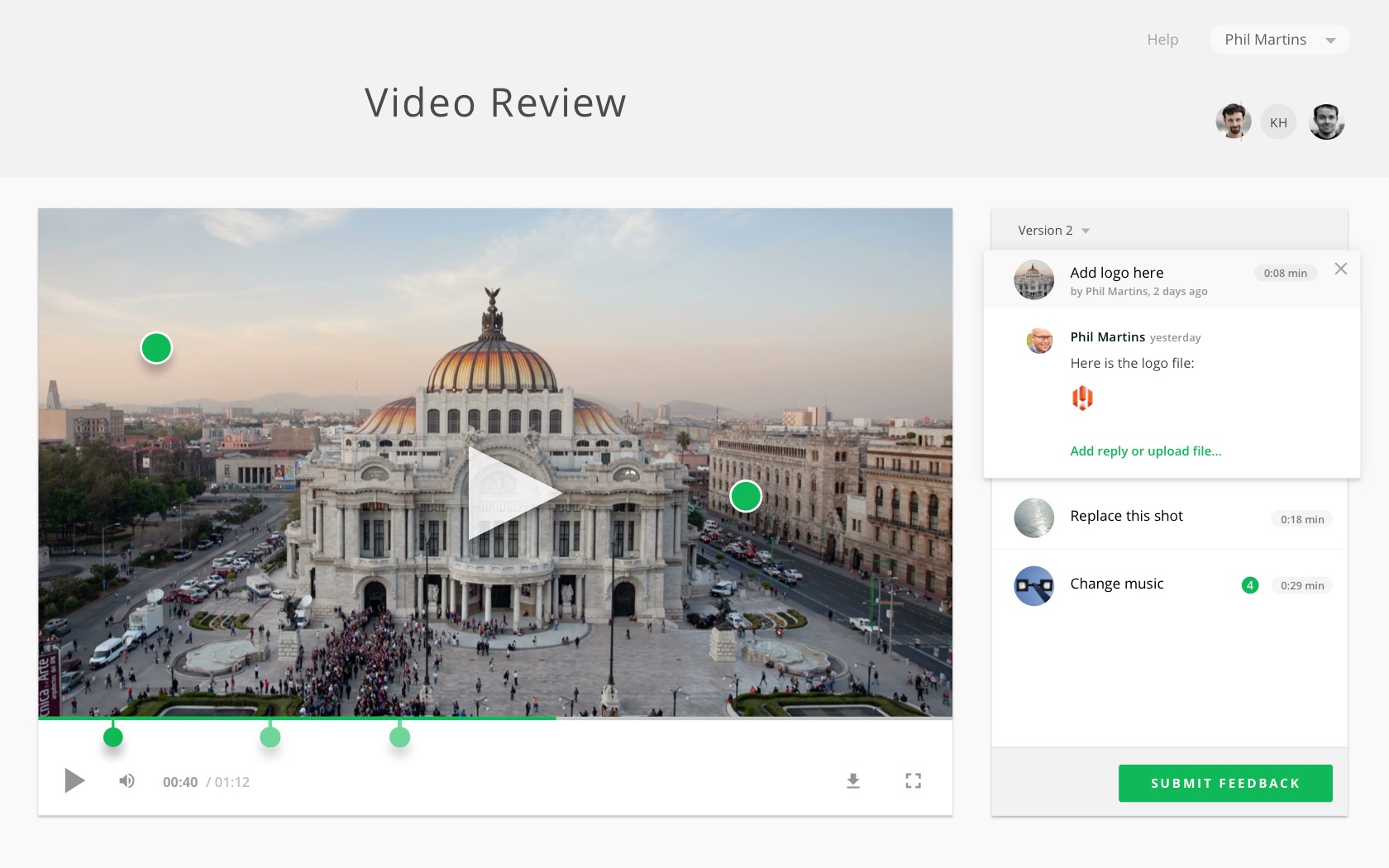Open the Version 2 dropdown
This screenshot has height=868, width=1389.
tap(1054, 231)
